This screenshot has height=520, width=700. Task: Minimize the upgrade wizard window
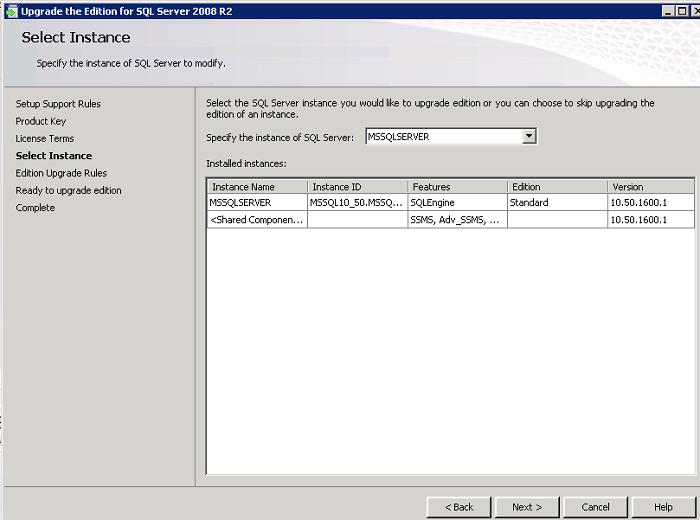click(x=668, y=11)
